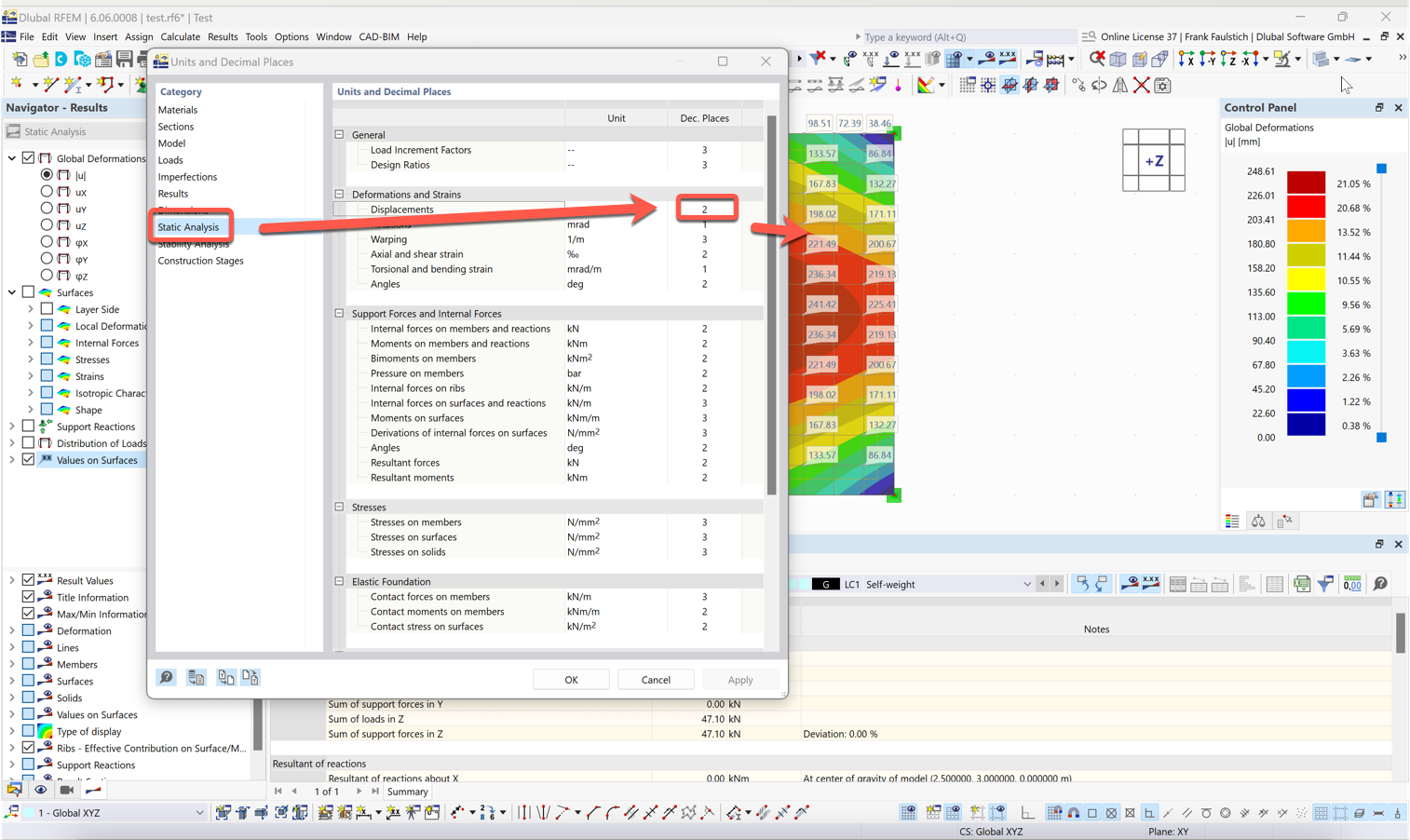This screenshot has height=840, width=1410.
Task: Open camera settings icon in second toolbar
Action: [1162, 86]
